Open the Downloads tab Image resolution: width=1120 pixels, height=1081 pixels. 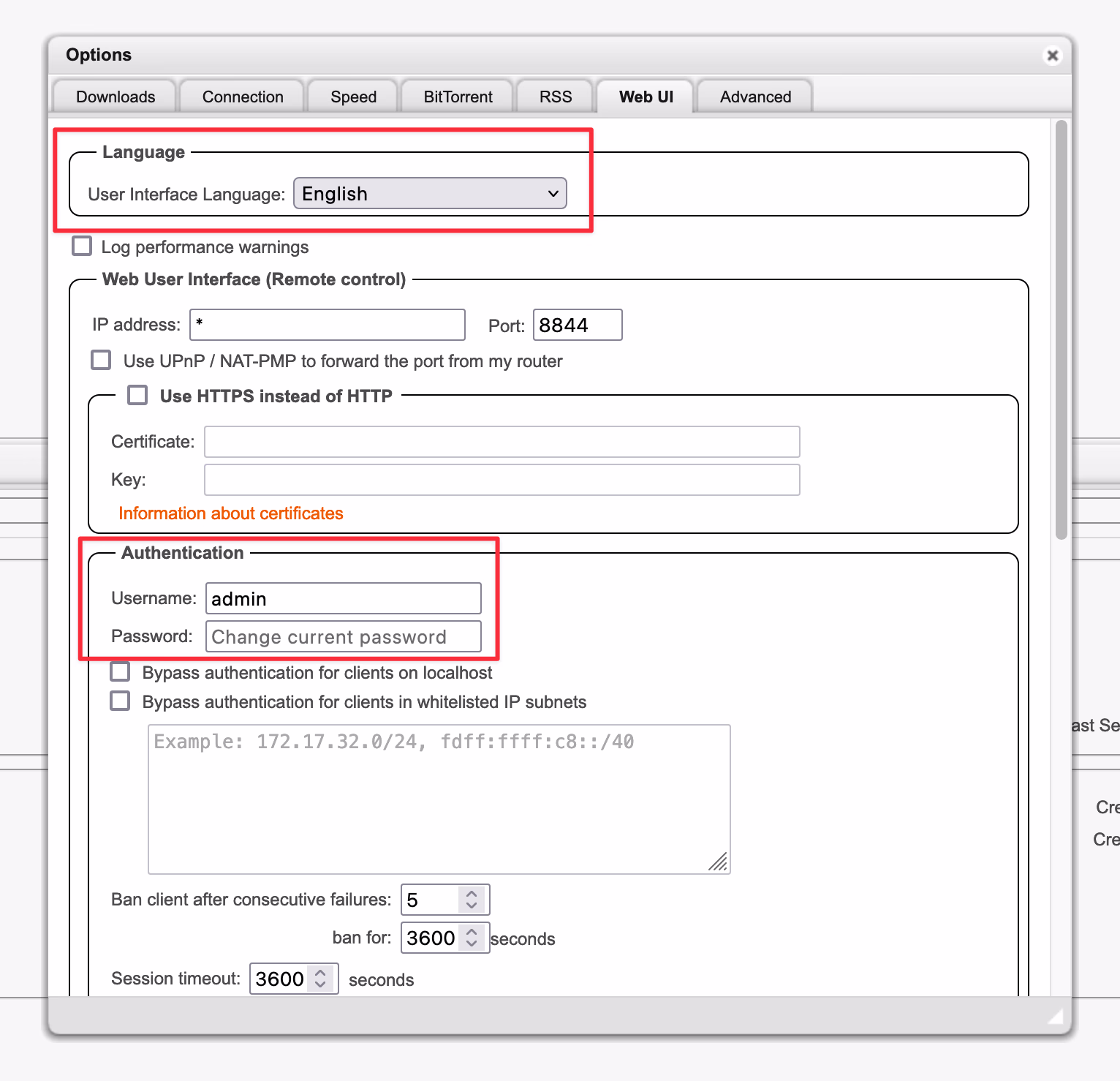point(116,97)
